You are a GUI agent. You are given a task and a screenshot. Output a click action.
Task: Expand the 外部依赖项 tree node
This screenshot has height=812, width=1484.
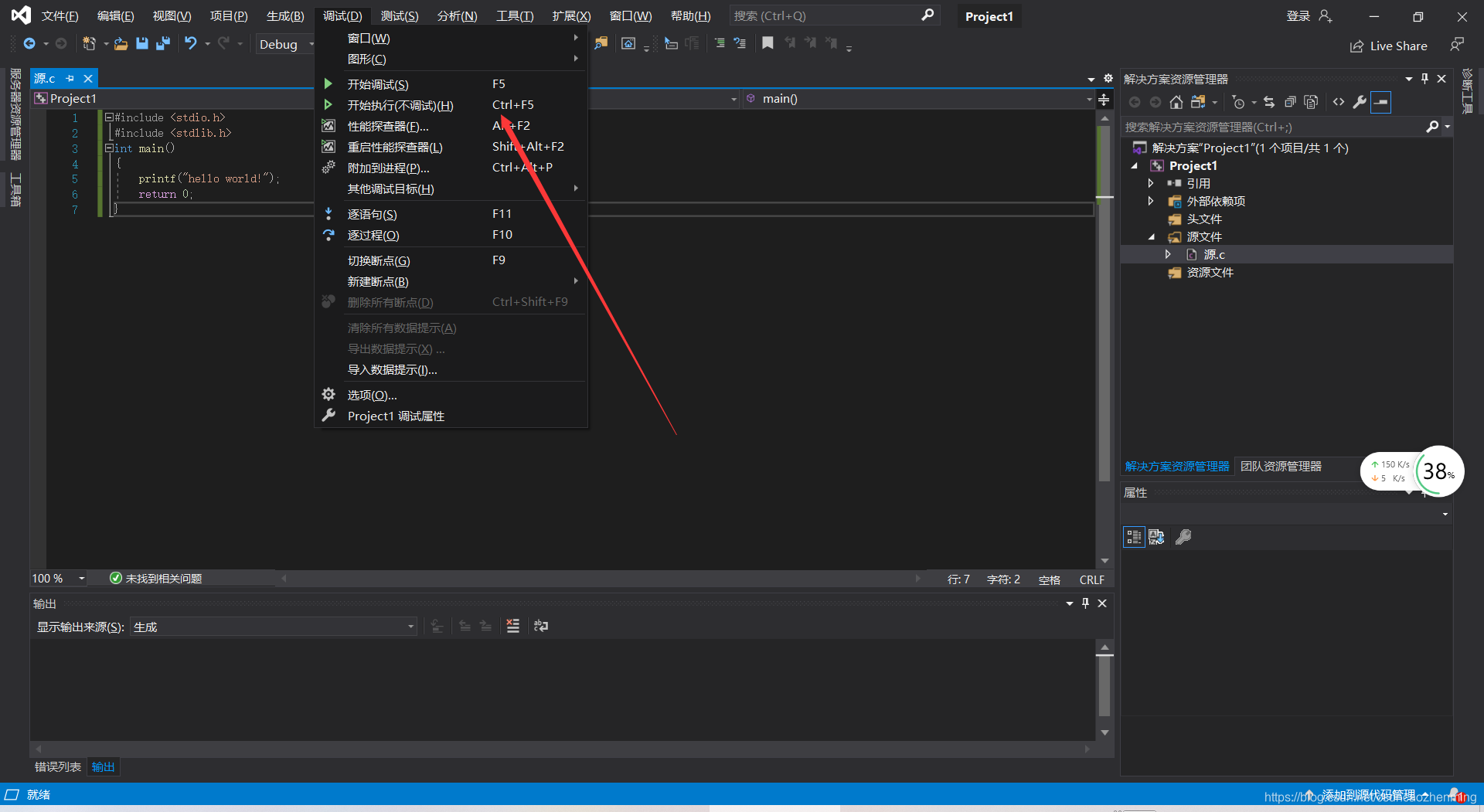[1151, 201]
